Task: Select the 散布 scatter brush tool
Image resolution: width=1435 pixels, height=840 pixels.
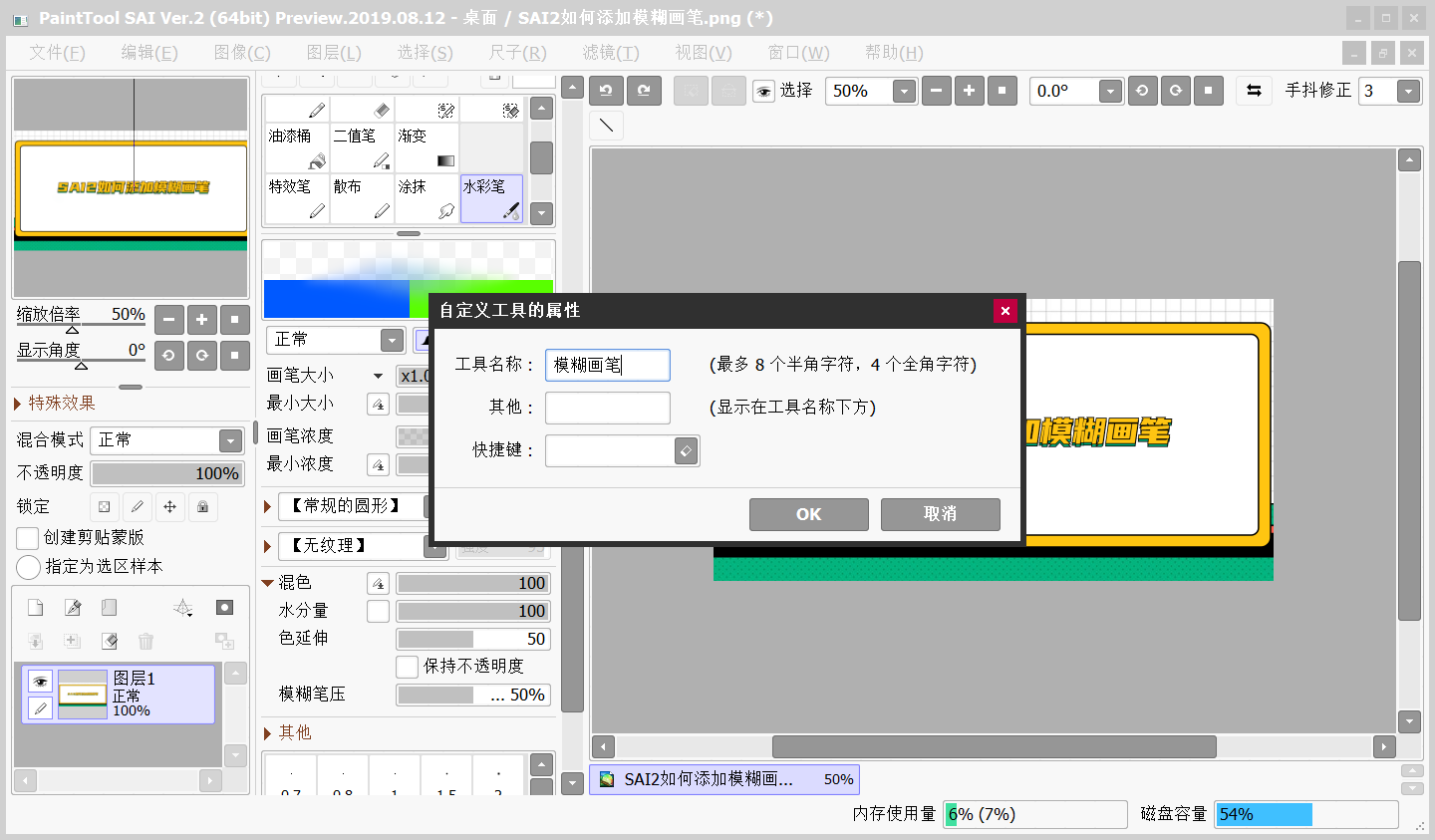Action: pyautogui.click(x=362, y=198)
